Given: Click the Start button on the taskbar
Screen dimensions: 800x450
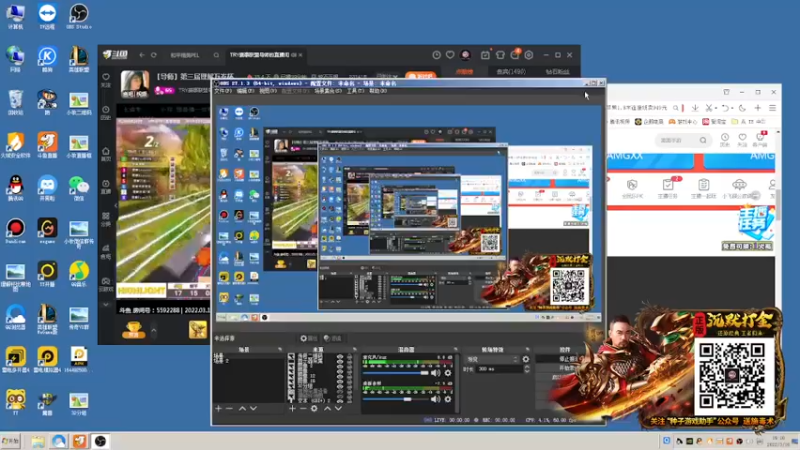Looking at the screenshot, I should click(11, 441).
